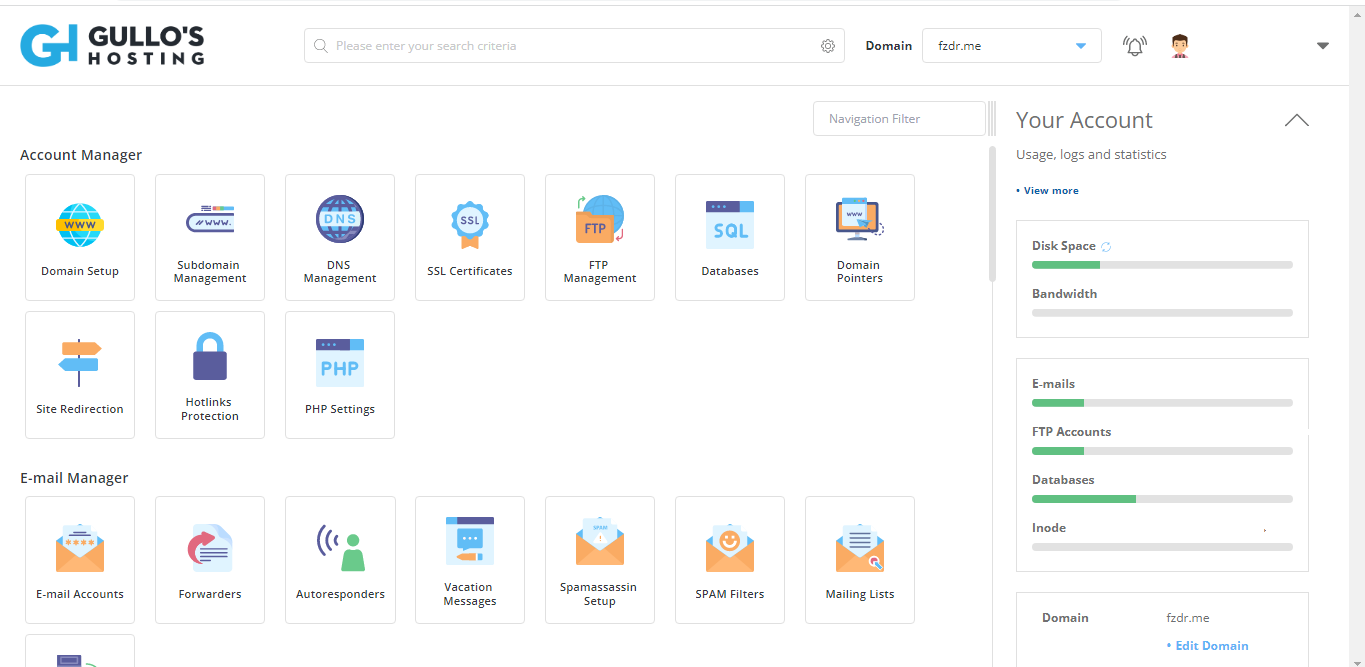Image resolution: width=1365 pixels, height=667 pixels.
Task: Open PHP Settings
Action: pyautogui.click(x=340, y=375)
